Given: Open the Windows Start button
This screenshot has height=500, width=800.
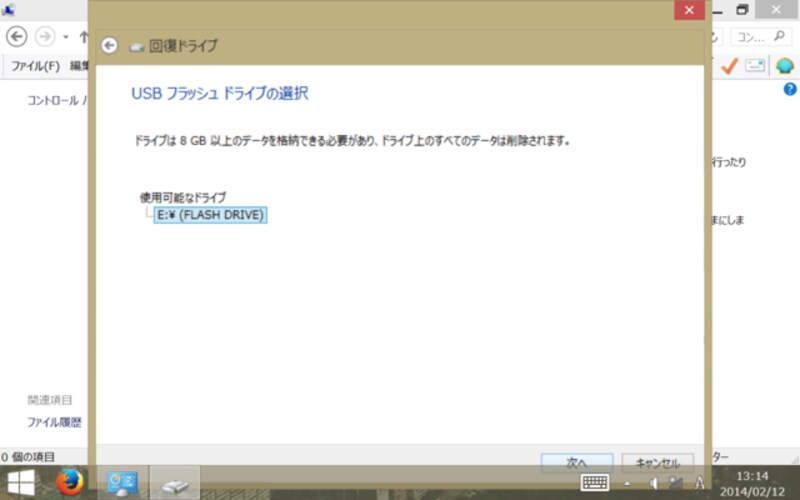Looking at the screenshot, I should (x=21, y=482).
